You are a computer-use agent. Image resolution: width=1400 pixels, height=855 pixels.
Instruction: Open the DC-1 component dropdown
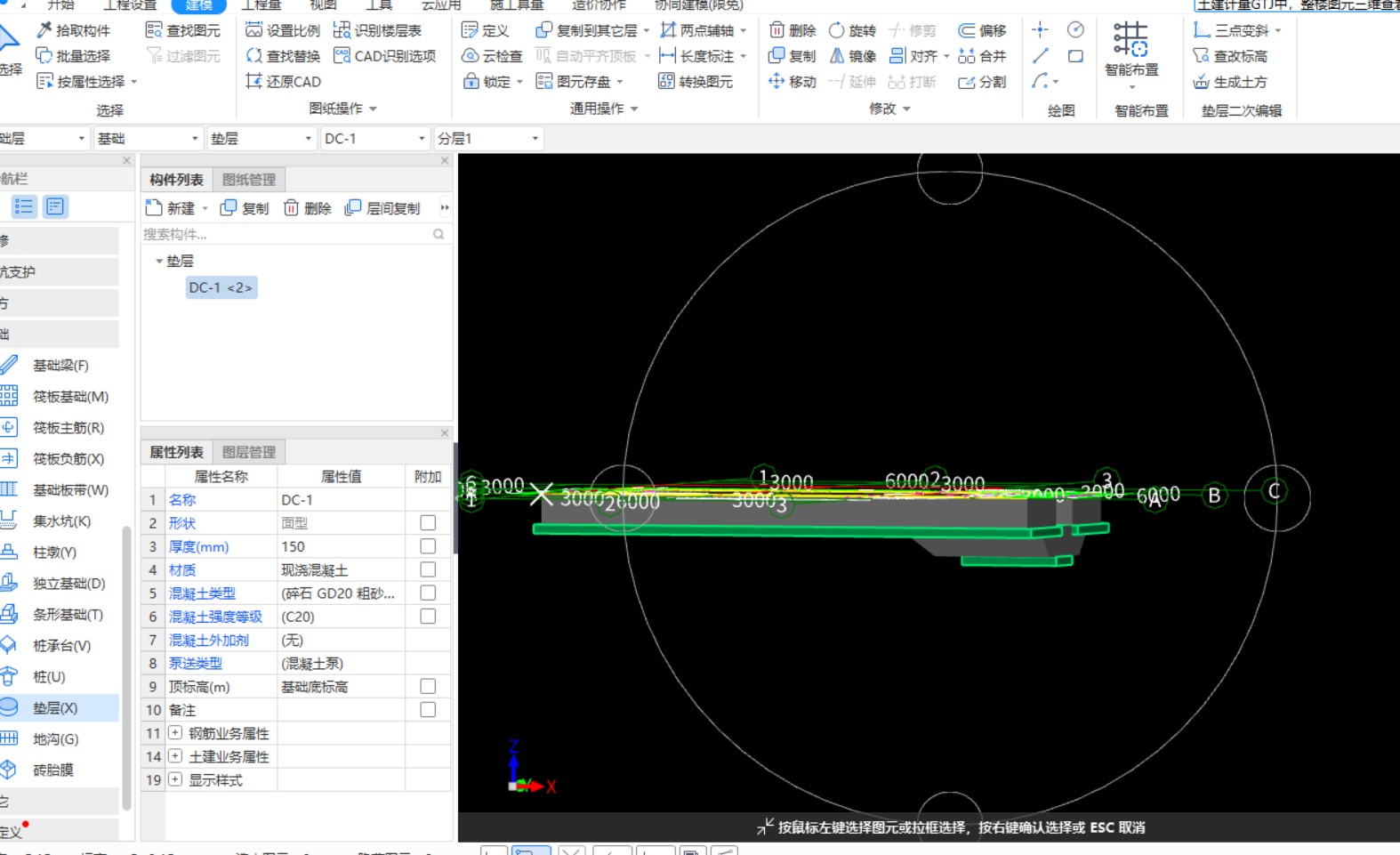tap(375, 139)
